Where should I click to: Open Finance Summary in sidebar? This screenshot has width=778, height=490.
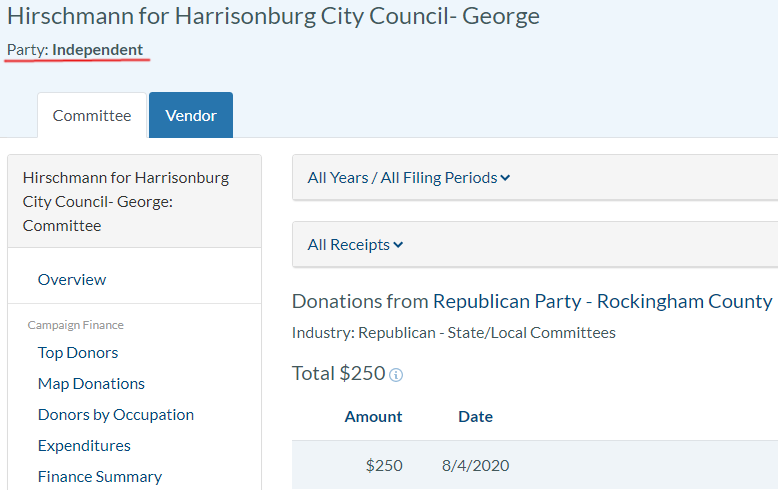[100, 477]
